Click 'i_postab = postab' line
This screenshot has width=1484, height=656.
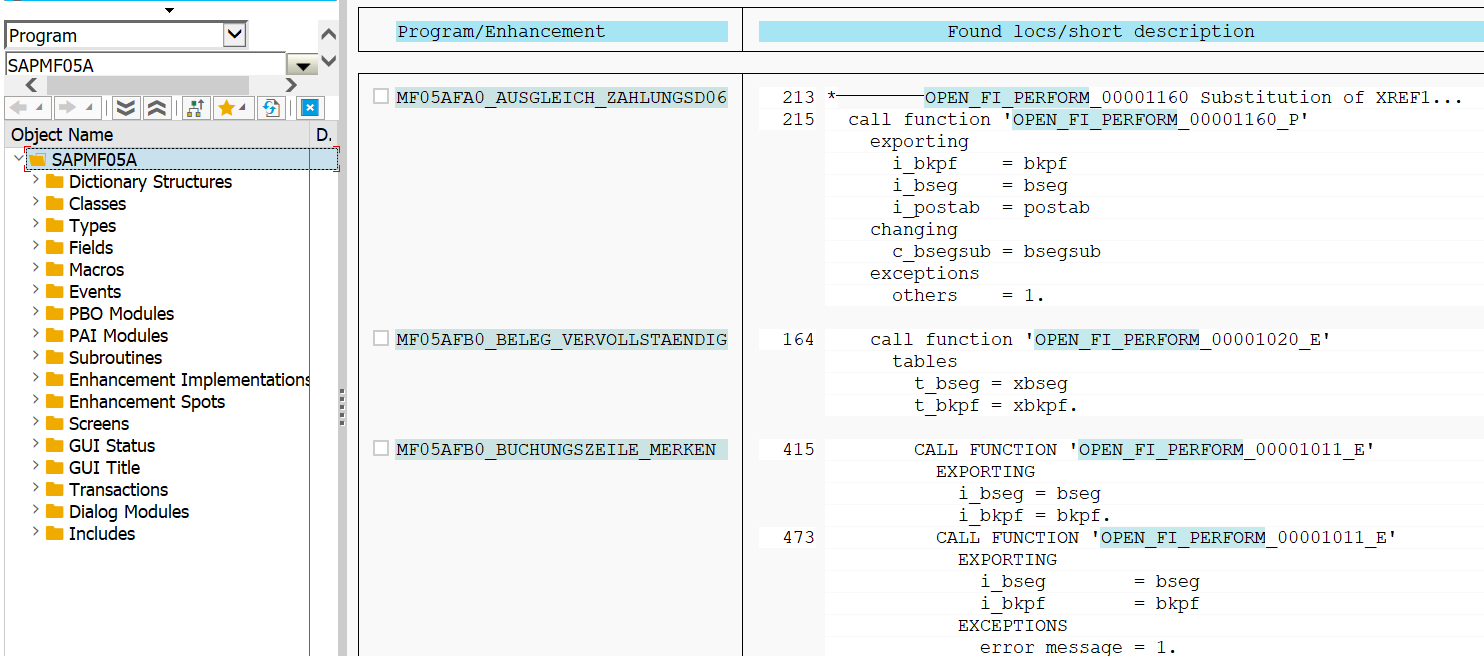991,207
